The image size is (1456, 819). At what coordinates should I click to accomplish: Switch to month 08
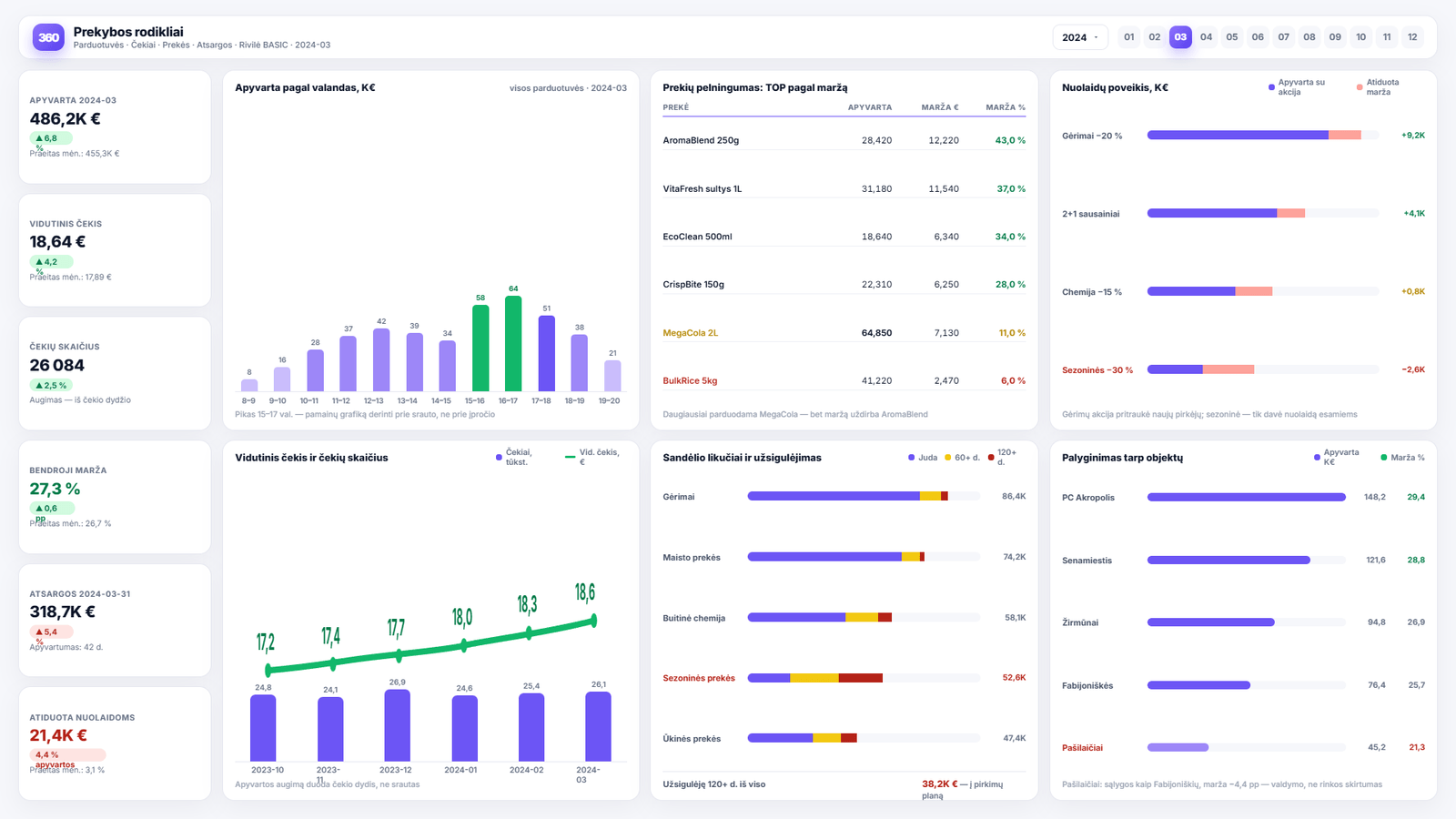pos(1309,37)
